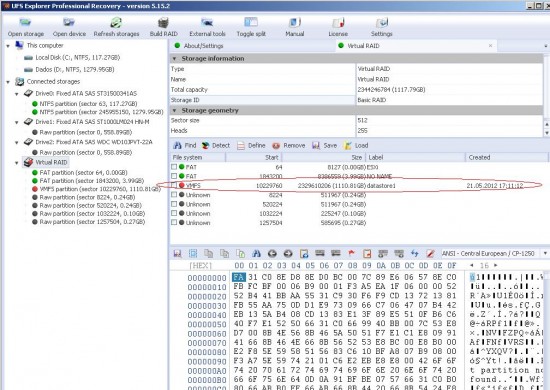The height and width of the screenshot is (390, 550).
Task: Sort by the File system column header
Action: coord(197,157)
